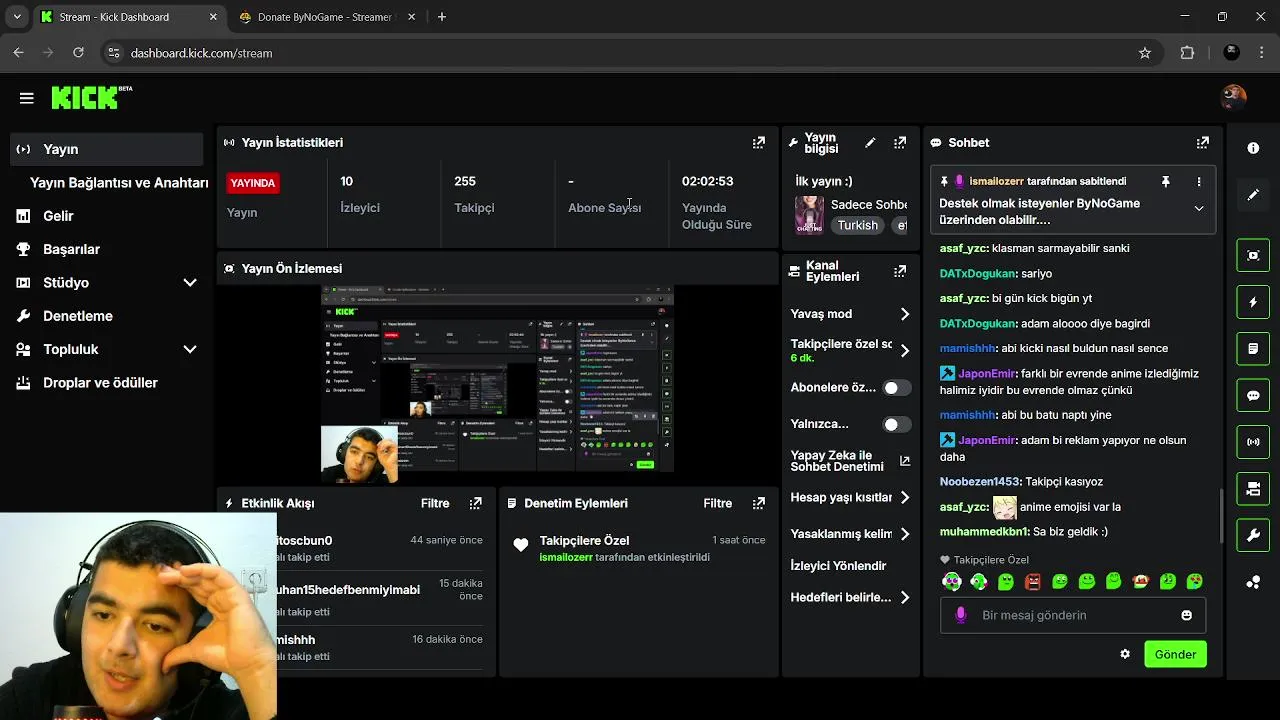This screenshot has width=1280, height=720.
Task: Insert the red angry emote in chat
Action: (x=1033, y=581)
